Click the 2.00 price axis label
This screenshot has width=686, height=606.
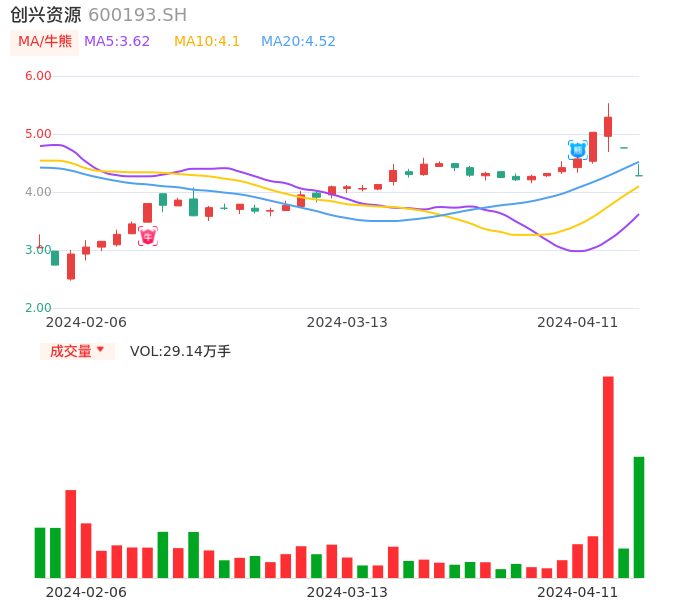pyautogui.click(x=38, y=308)
